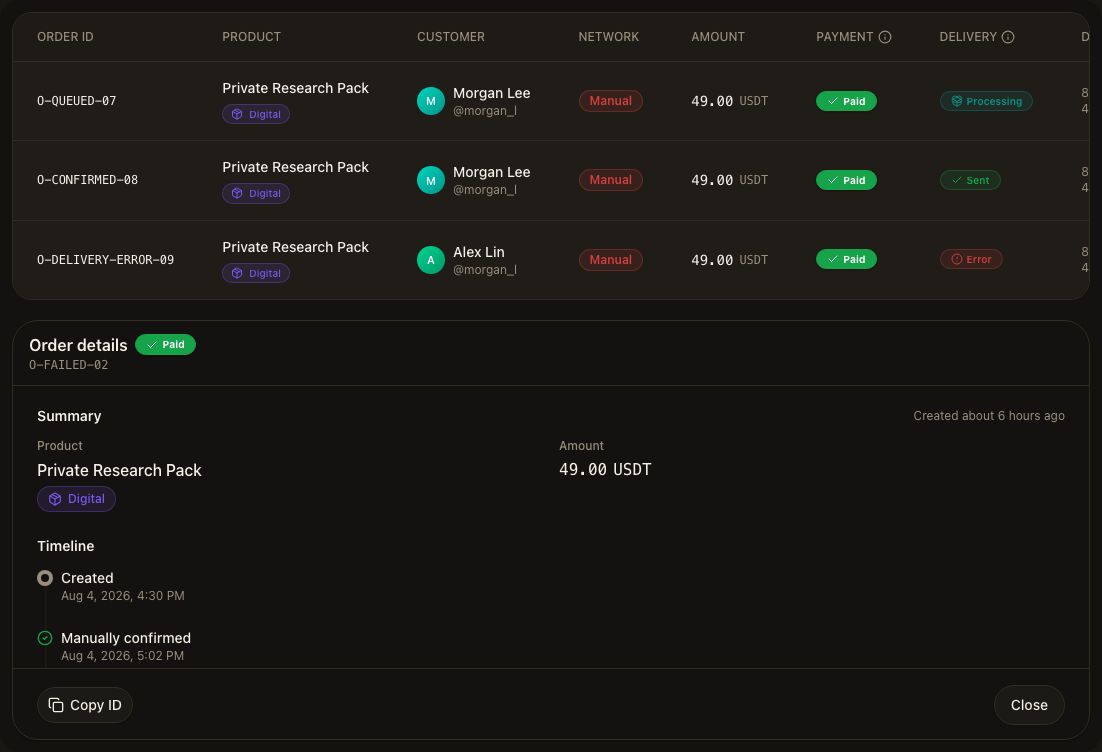Click 'Aug 4, 2026, 5:02 PM' timestamp
Viewport: 1102px width, 752px height.
[122, 656]
